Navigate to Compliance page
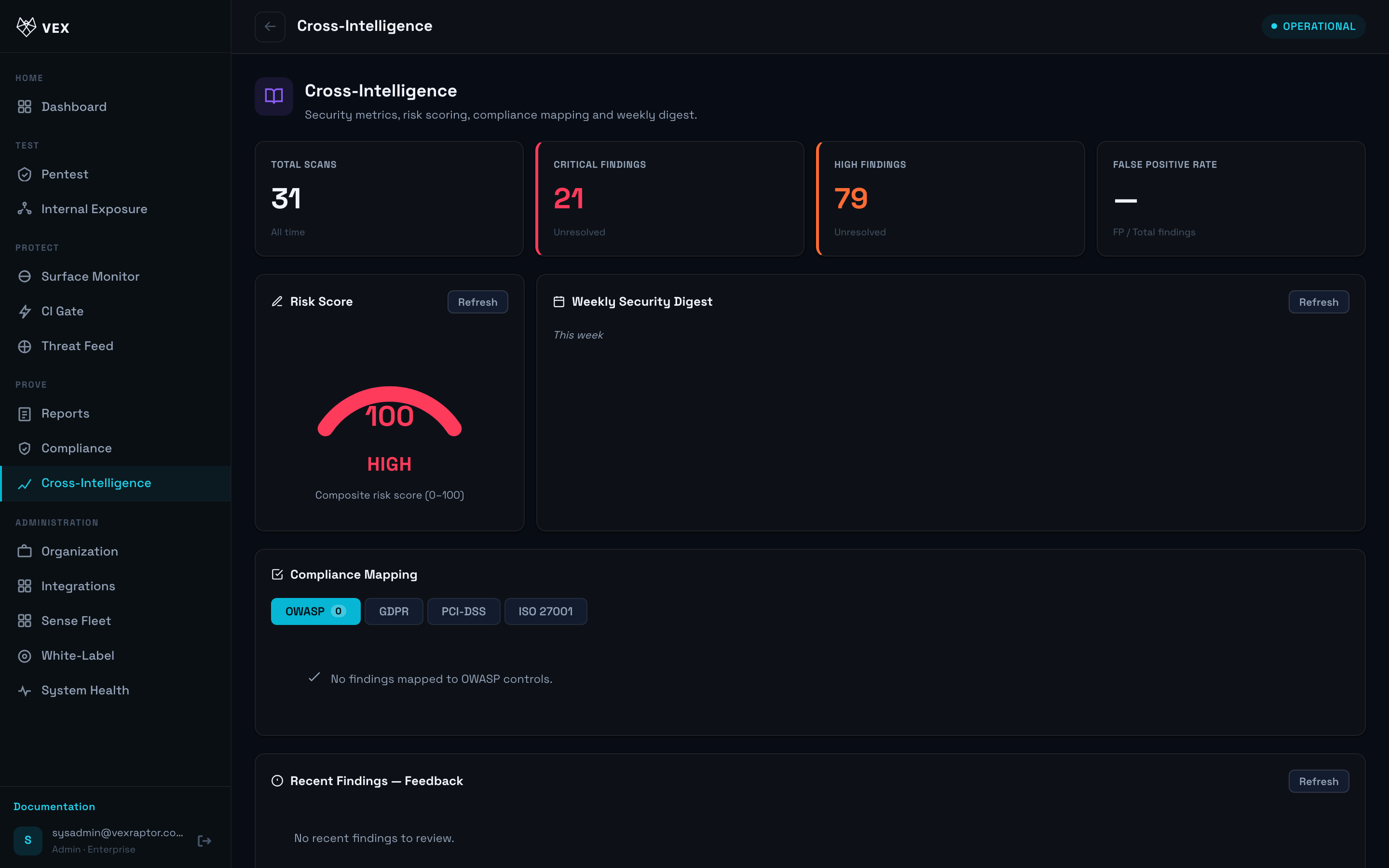The image size is (1389, 868). 115,448
